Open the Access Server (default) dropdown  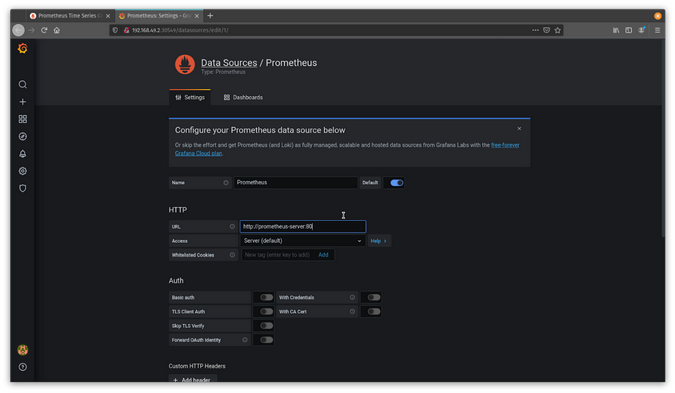tap(303, 241)
